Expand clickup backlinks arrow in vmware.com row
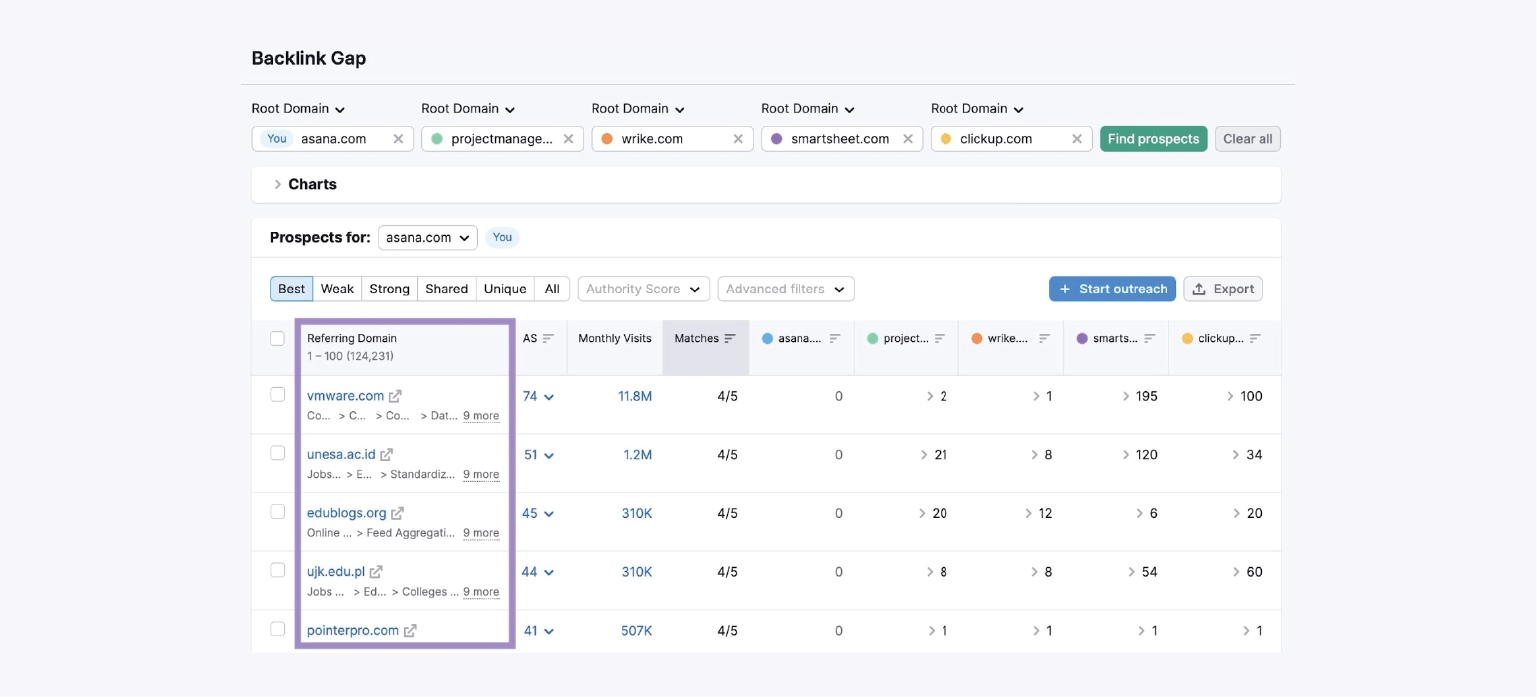 1231,397
